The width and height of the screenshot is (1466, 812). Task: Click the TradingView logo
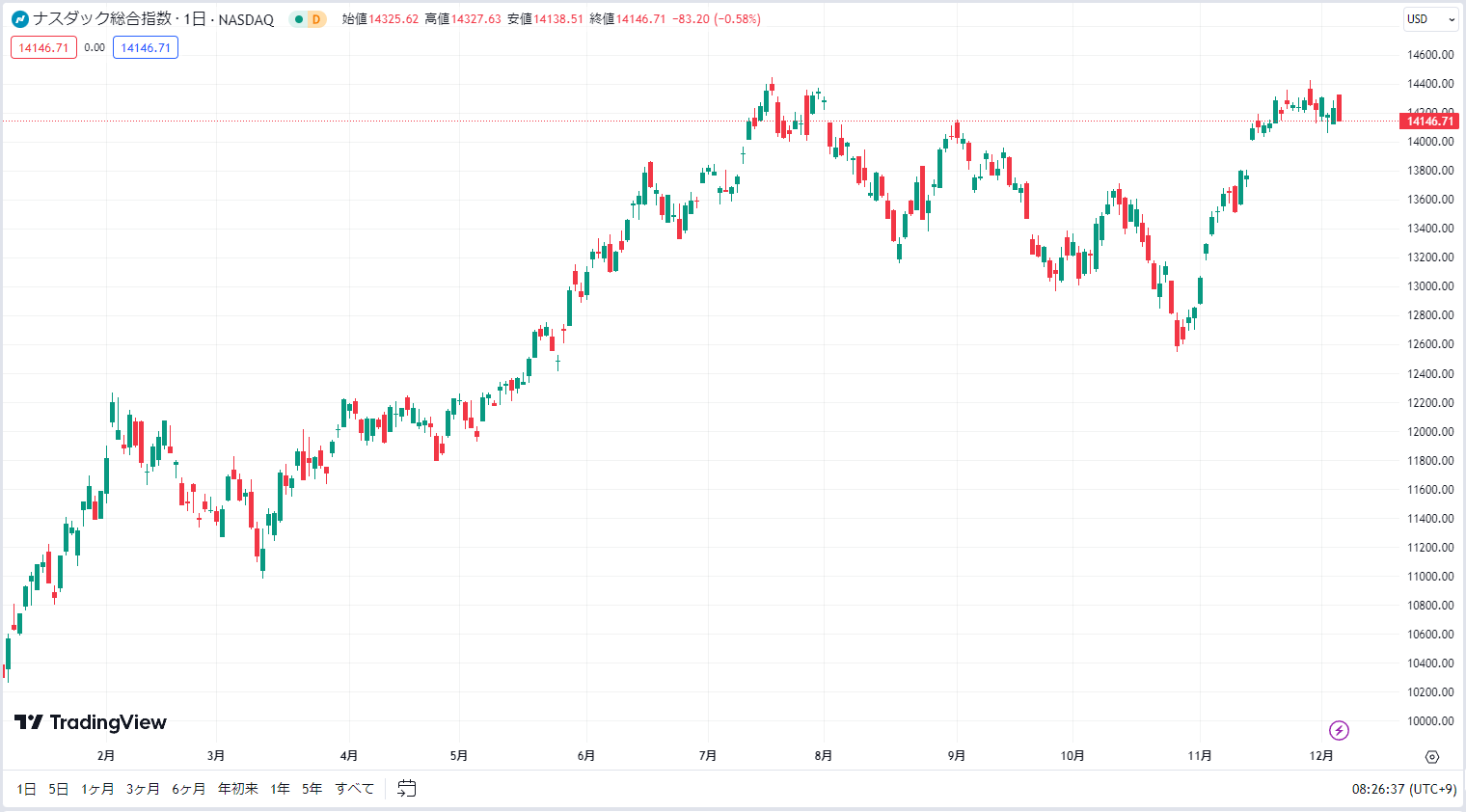[91, 722]
